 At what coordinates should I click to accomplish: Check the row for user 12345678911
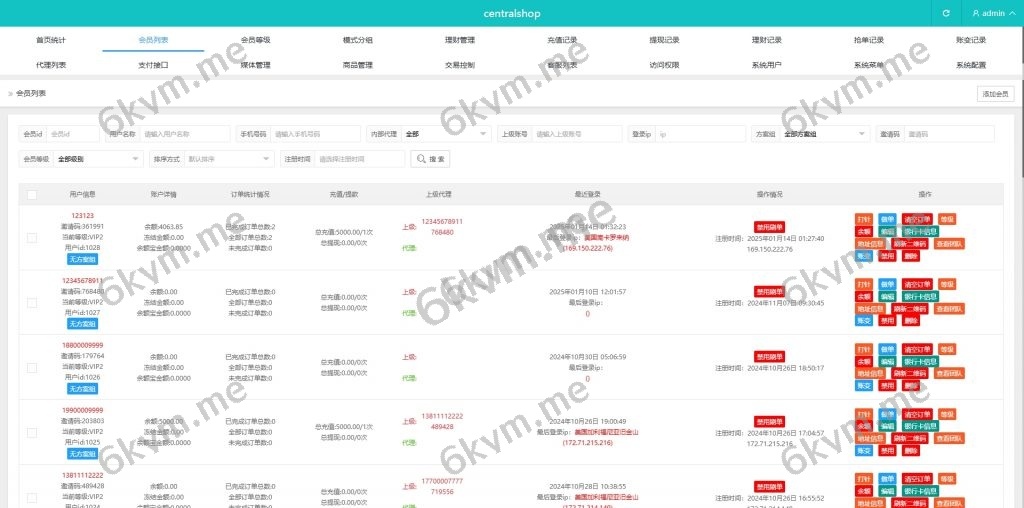click(32, 302)
